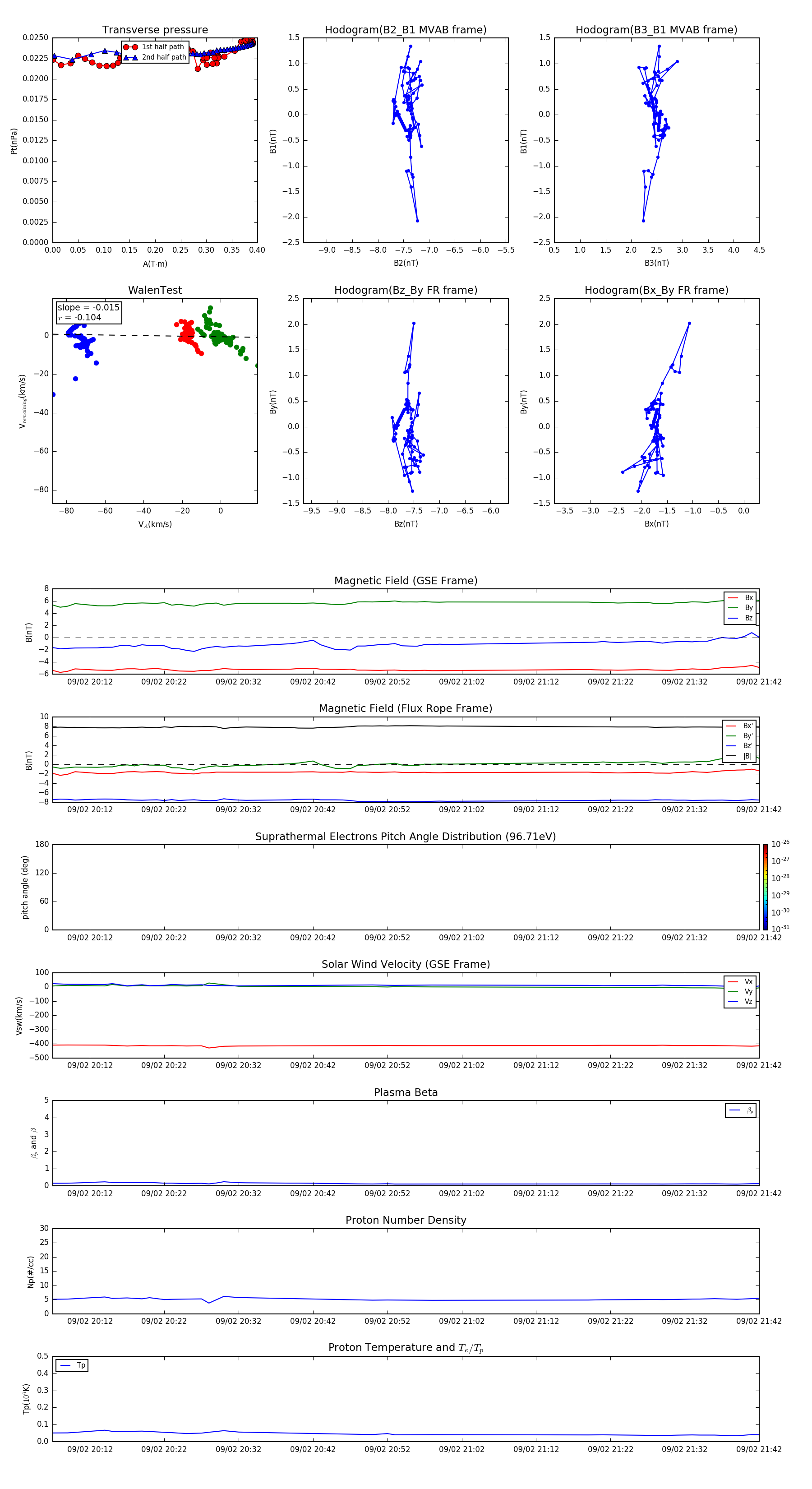Click the |B| legend entry in Flux Rope panel
The height and width of the screenshot is (1489, 812).
(739, 756)
